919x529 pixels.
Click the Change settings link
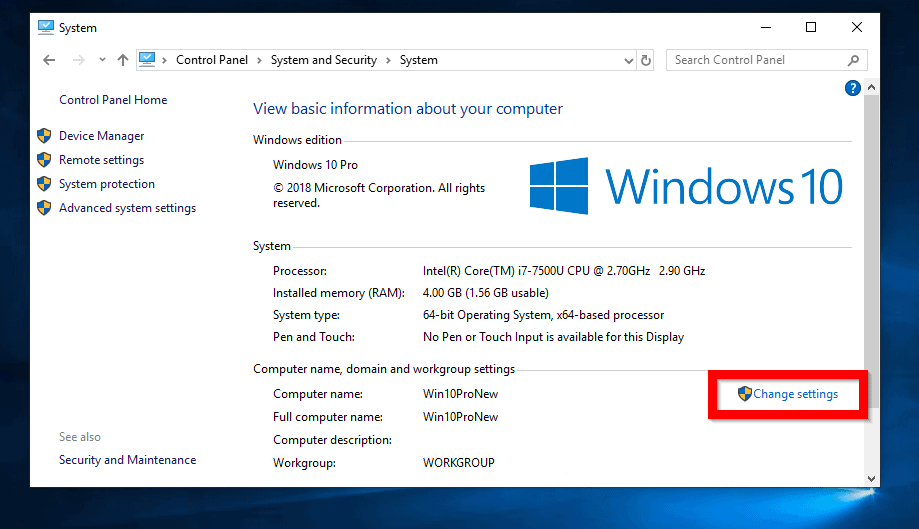coord(795,394)
